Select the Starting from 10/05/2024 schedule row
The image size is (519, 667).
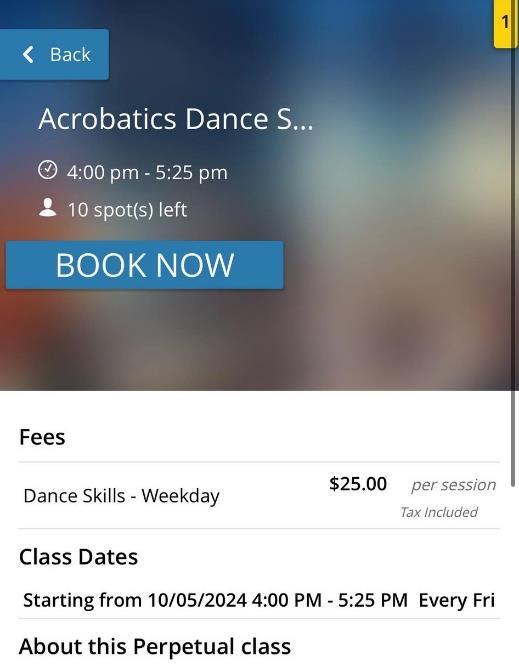point(259,600)
